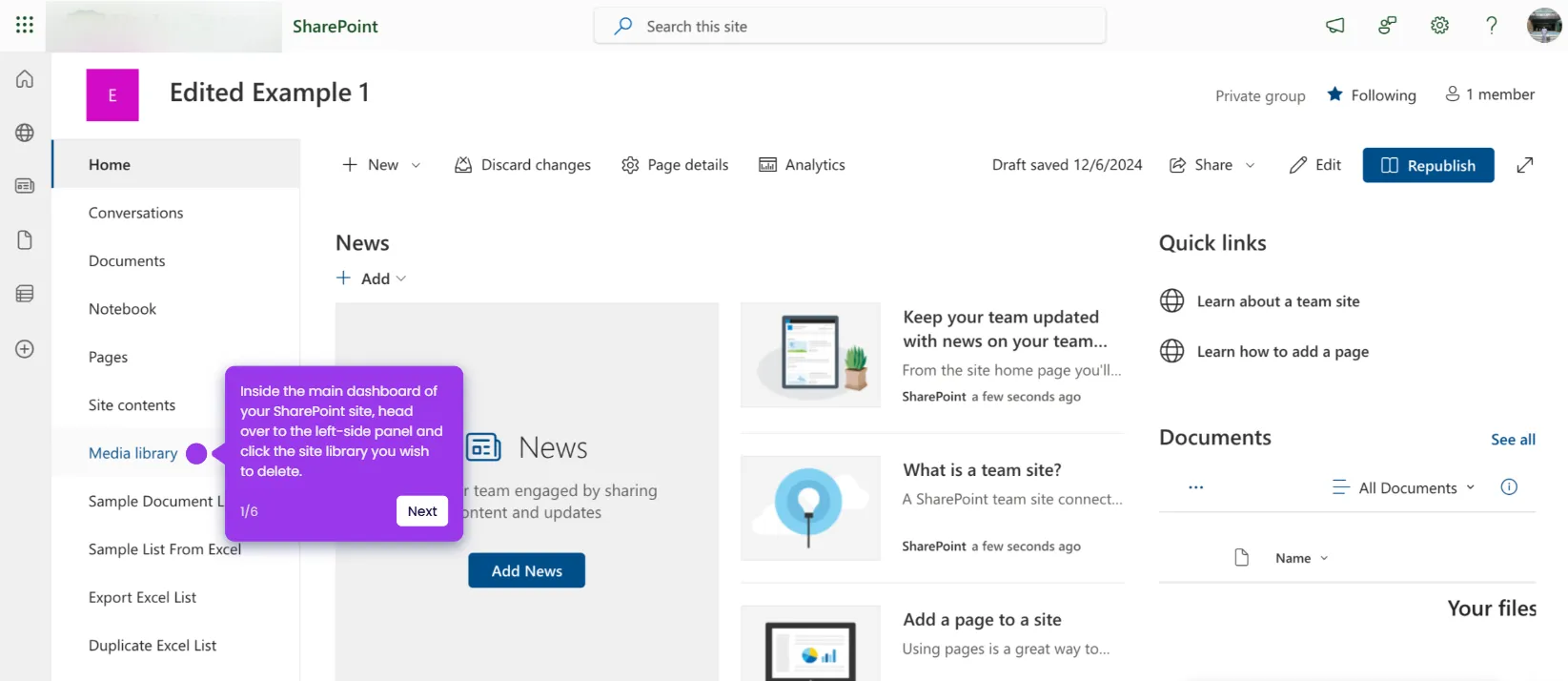This screenshot has height=681, width=1568.
Task: Open Site contents in the left navigation
Action: tap(132, 405)
